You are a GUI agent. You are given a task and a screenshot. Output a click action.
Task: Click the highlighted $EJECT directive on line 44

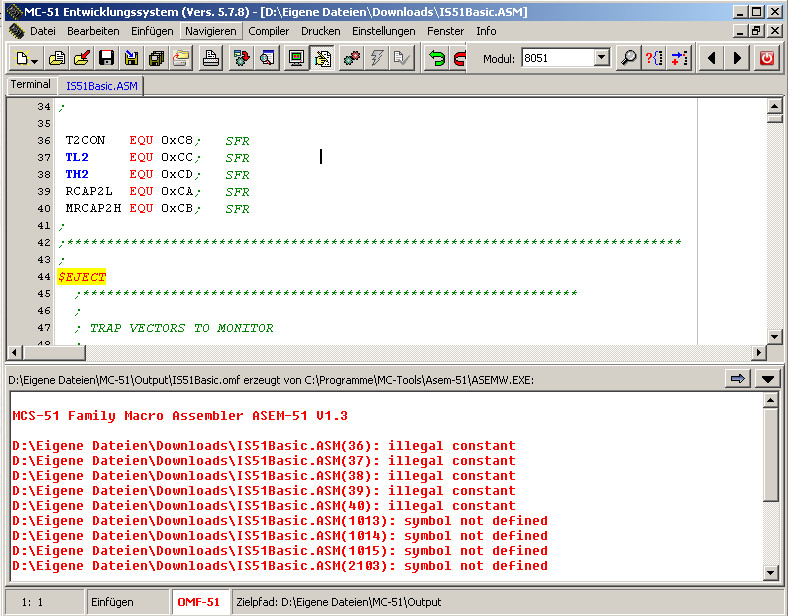pos(81,277)
